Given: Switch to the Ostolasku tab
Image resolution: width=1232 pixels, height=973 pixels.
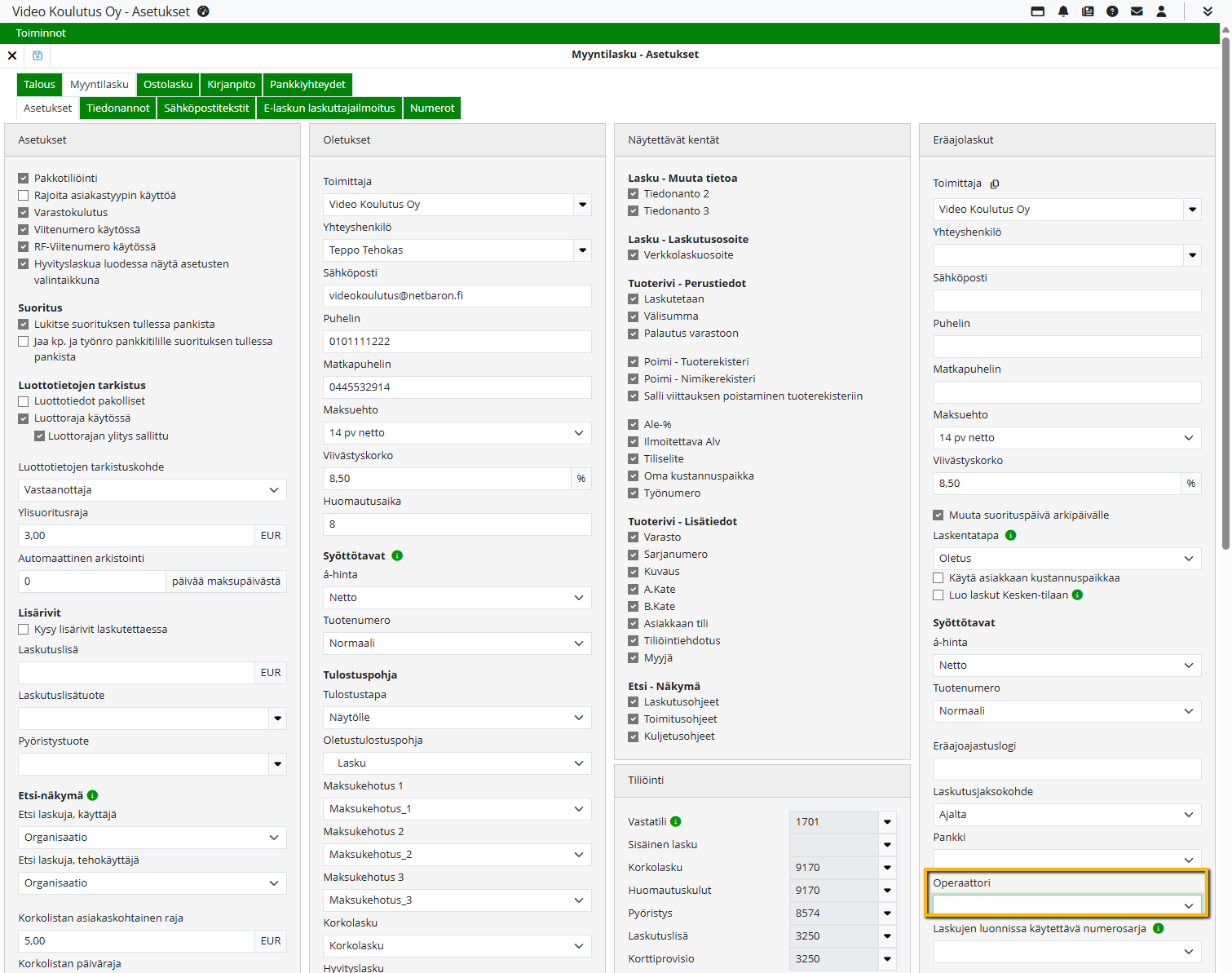Looking at the screenshot, I should (x=168, y=85).
